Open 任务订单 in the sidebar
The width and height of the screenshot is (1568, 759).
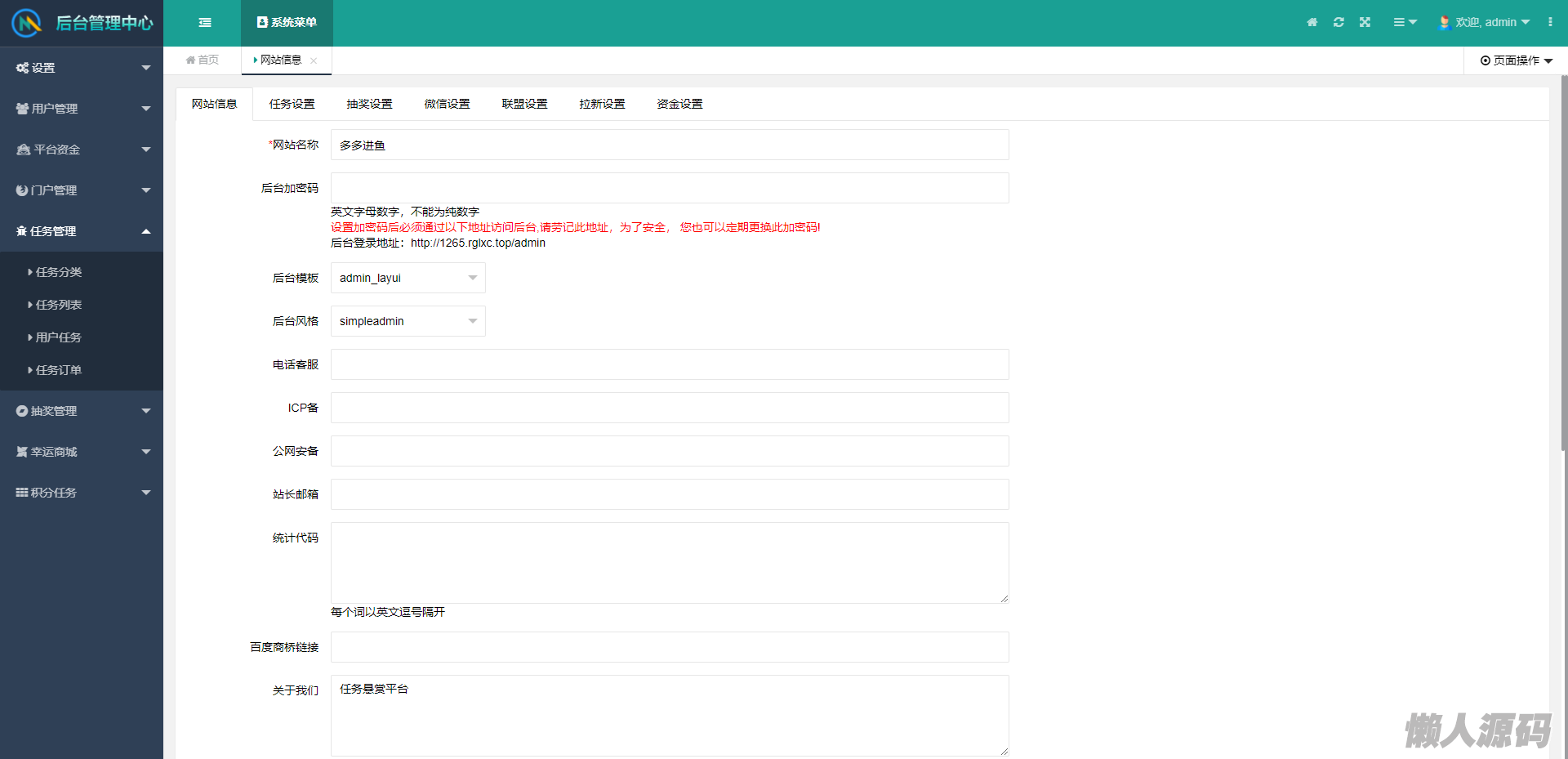pos(59,370)
